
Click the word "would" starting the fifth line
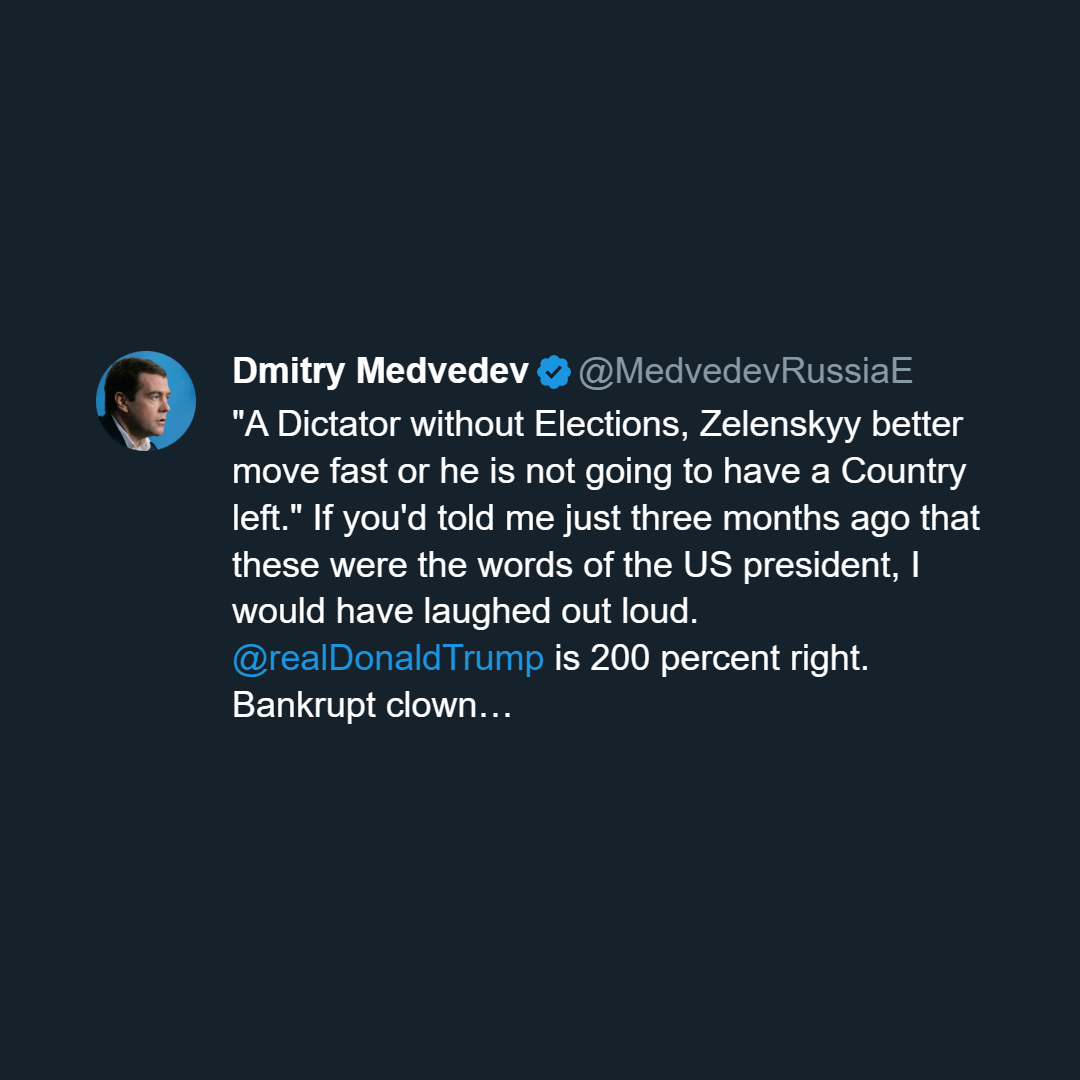tap(278, 612)
